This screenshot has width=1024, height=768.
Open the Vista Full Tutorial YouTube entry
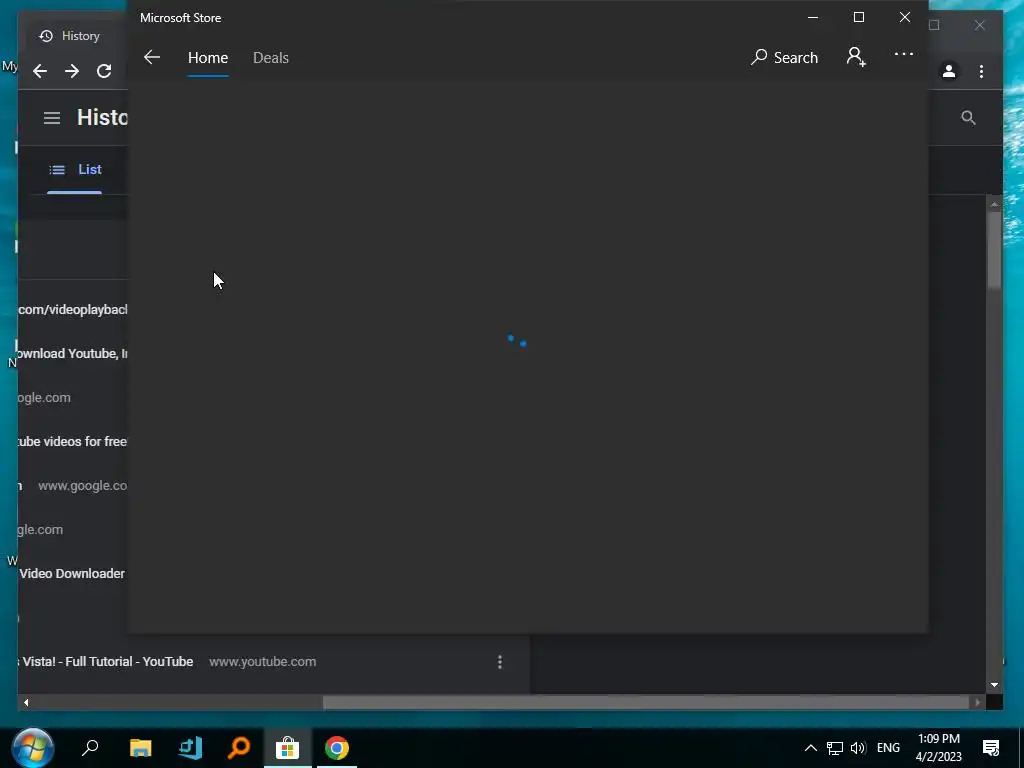click(106, 662)
